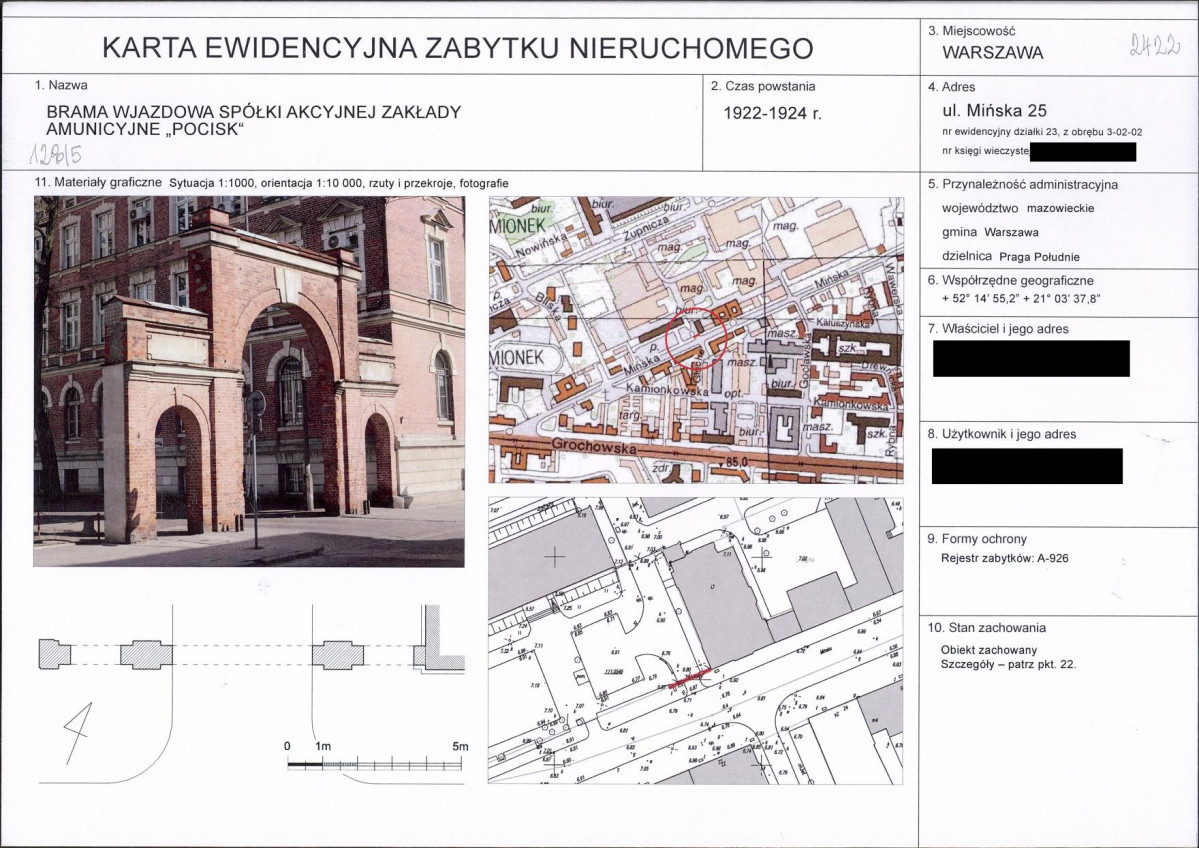Screen dimensions: 1199x848
Task: Click the Grochowska street label on map
Action: click(x=593, y=446)
